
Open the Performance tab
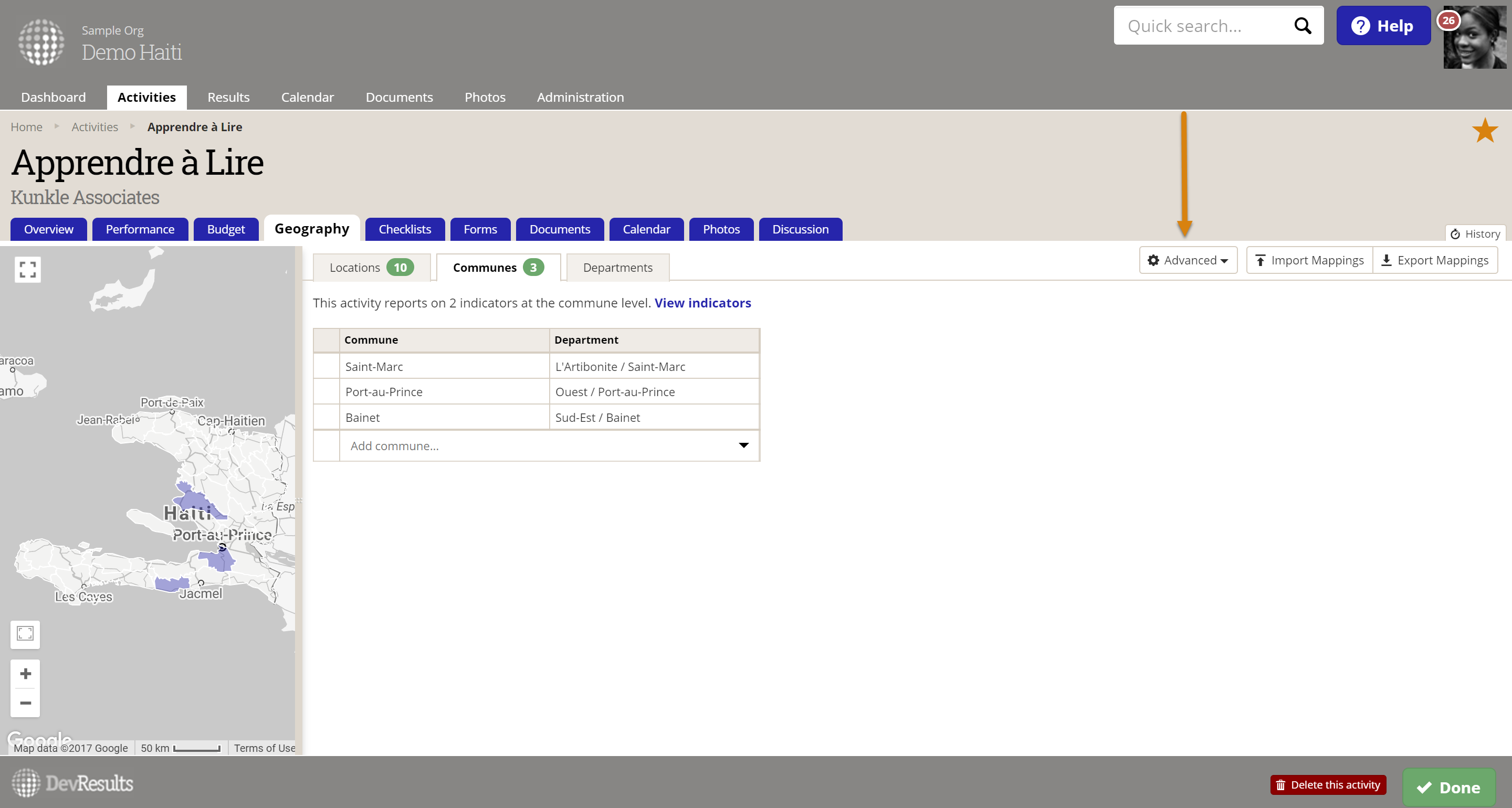(x=140, y=229)
